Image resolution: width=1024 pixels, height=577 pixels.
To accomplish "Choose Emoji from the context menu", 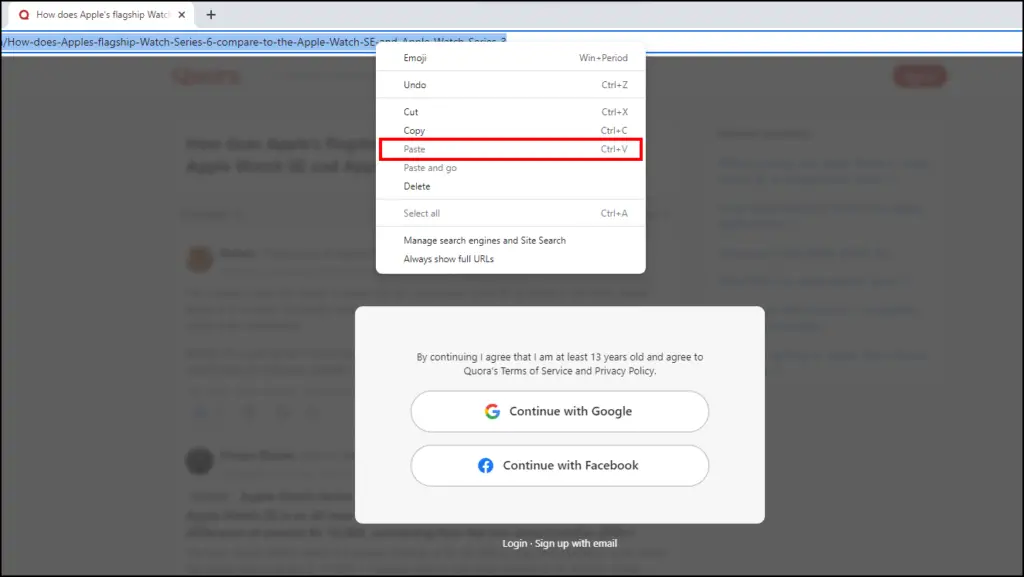I will click(511, 58).
